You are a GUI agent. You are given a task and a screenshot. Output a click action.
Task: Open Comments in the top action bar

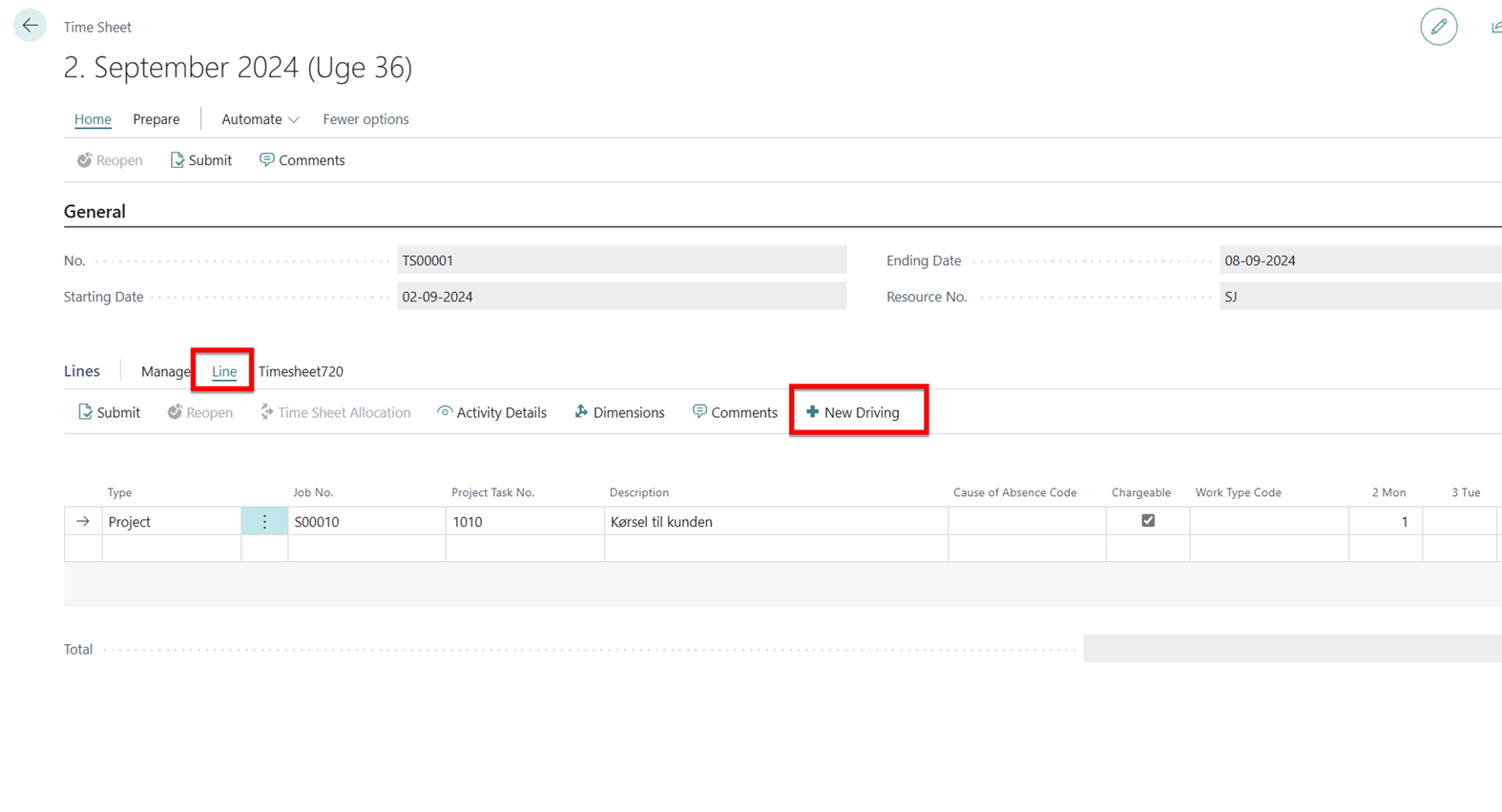point(302,160)
